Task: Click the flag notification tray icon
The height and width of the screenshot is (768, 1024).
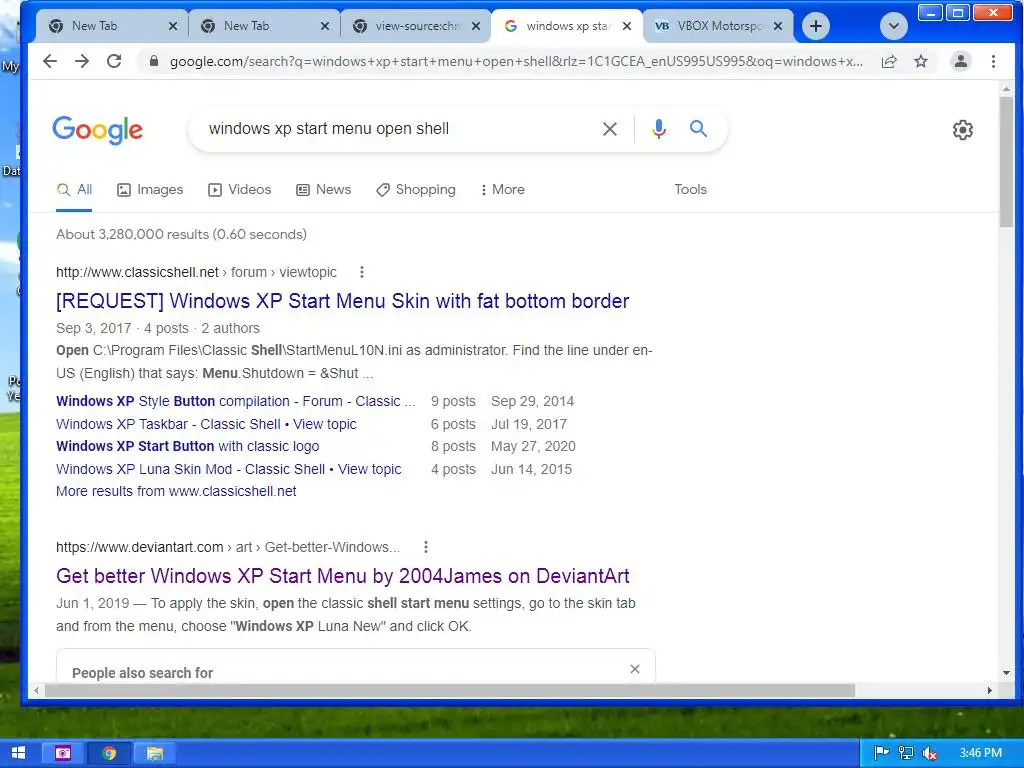Action: click(881, 753)
